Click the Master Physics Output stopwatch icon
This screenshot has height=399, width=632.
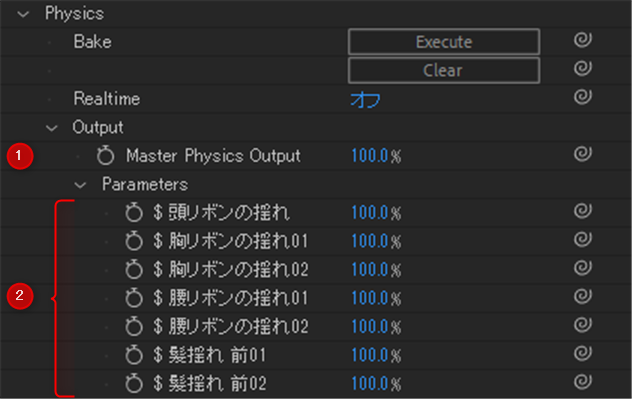coord(106,156)
